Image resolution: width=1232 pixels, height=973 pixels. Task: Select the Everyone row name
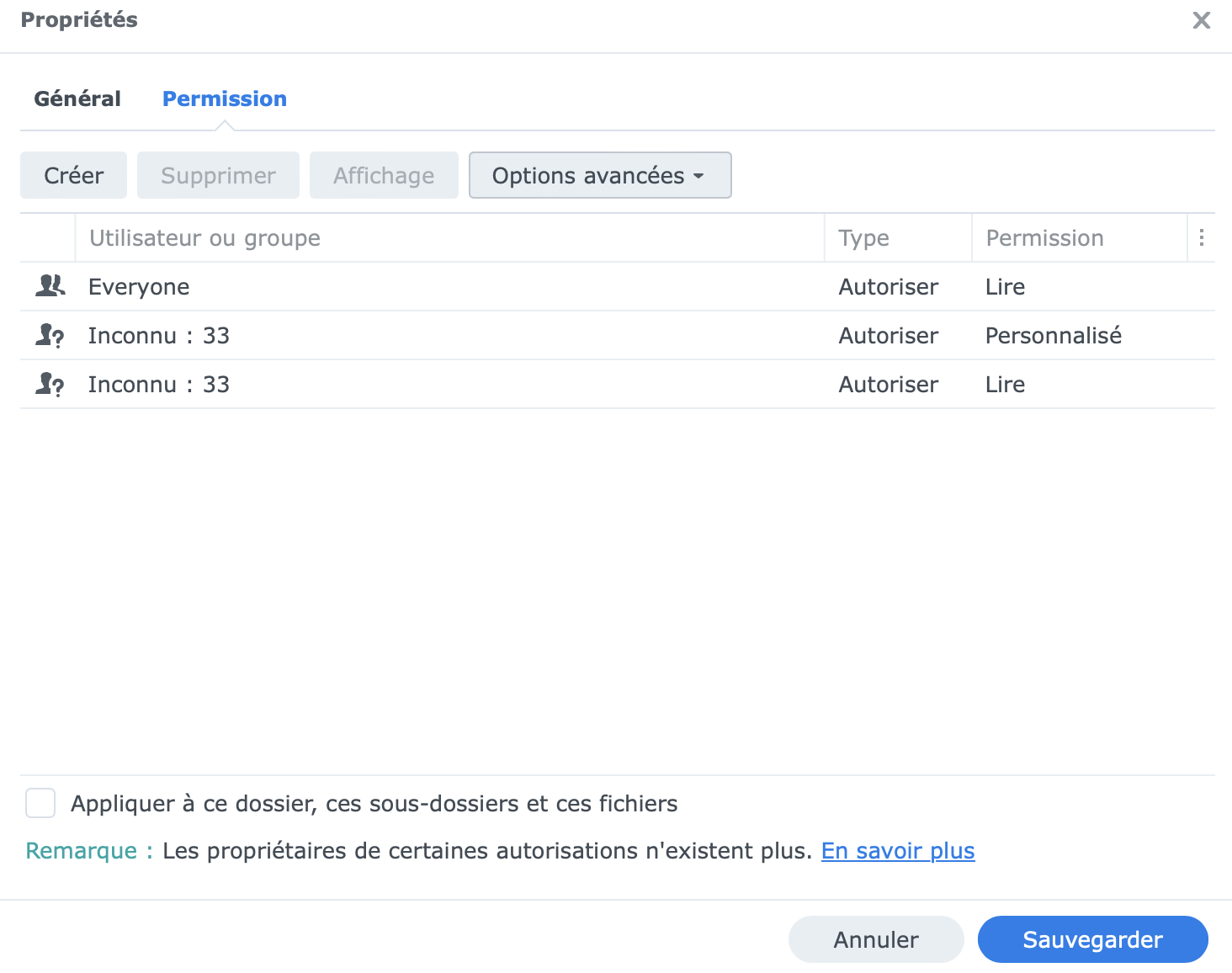click(x=139, y=287)
